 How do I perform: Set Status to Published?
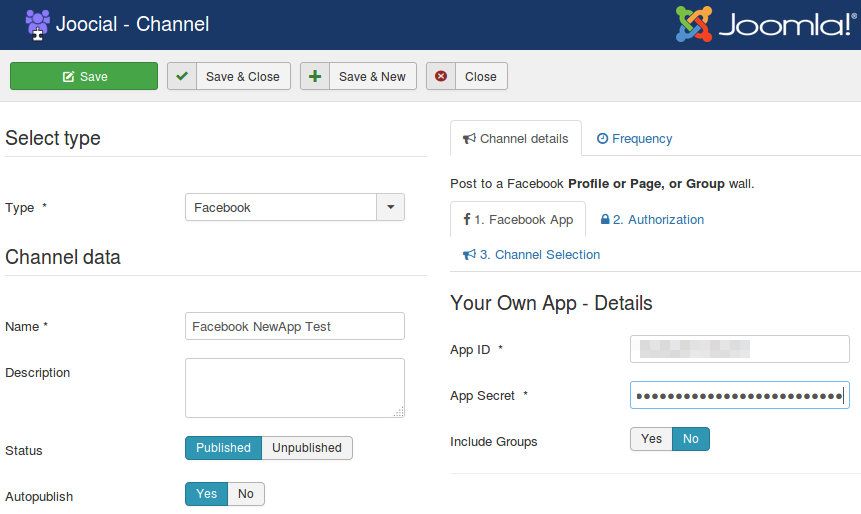(x=223, y=448)
